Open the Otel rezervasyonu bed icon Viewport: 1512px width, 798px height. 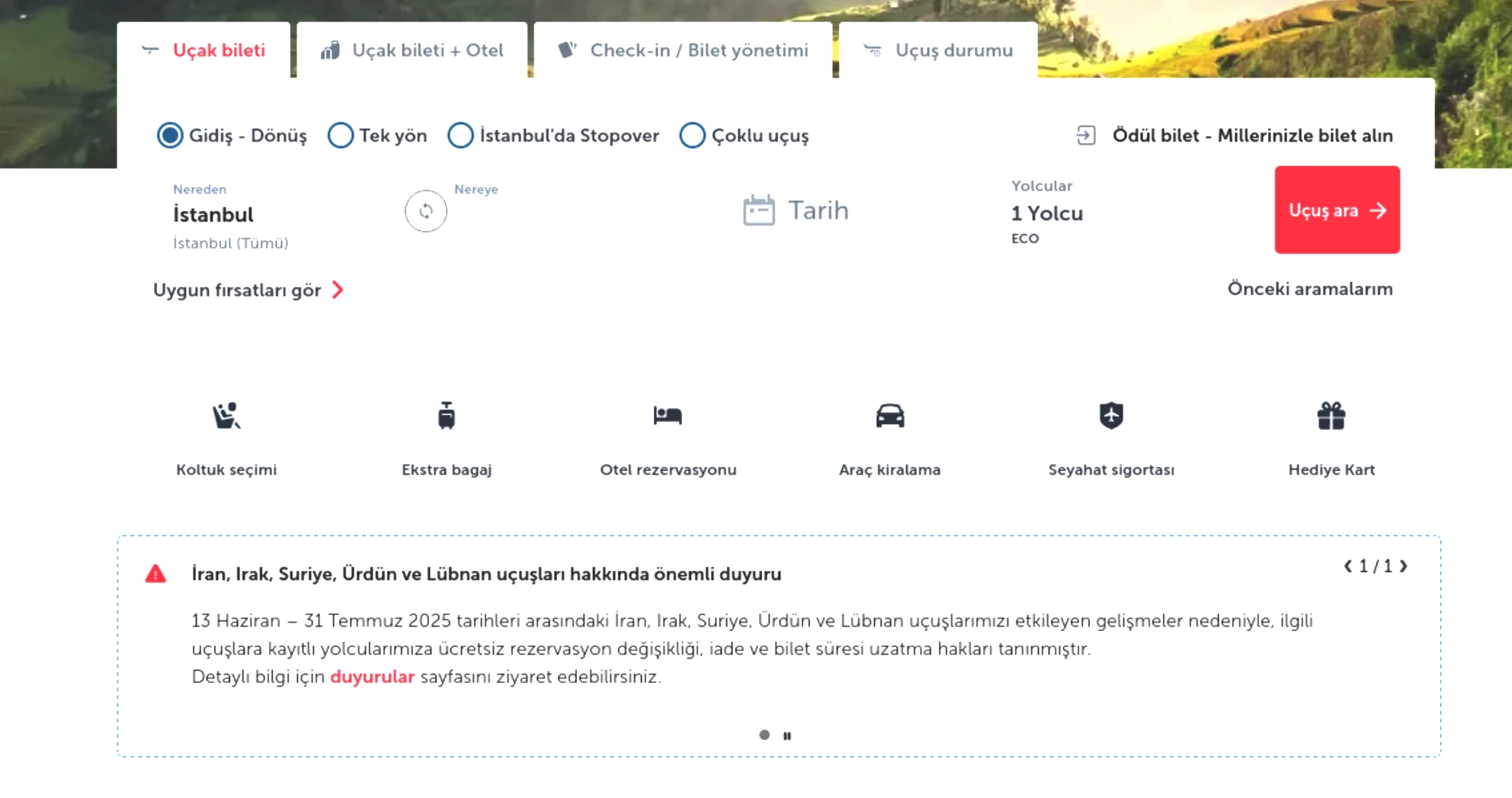click(668, 415)
